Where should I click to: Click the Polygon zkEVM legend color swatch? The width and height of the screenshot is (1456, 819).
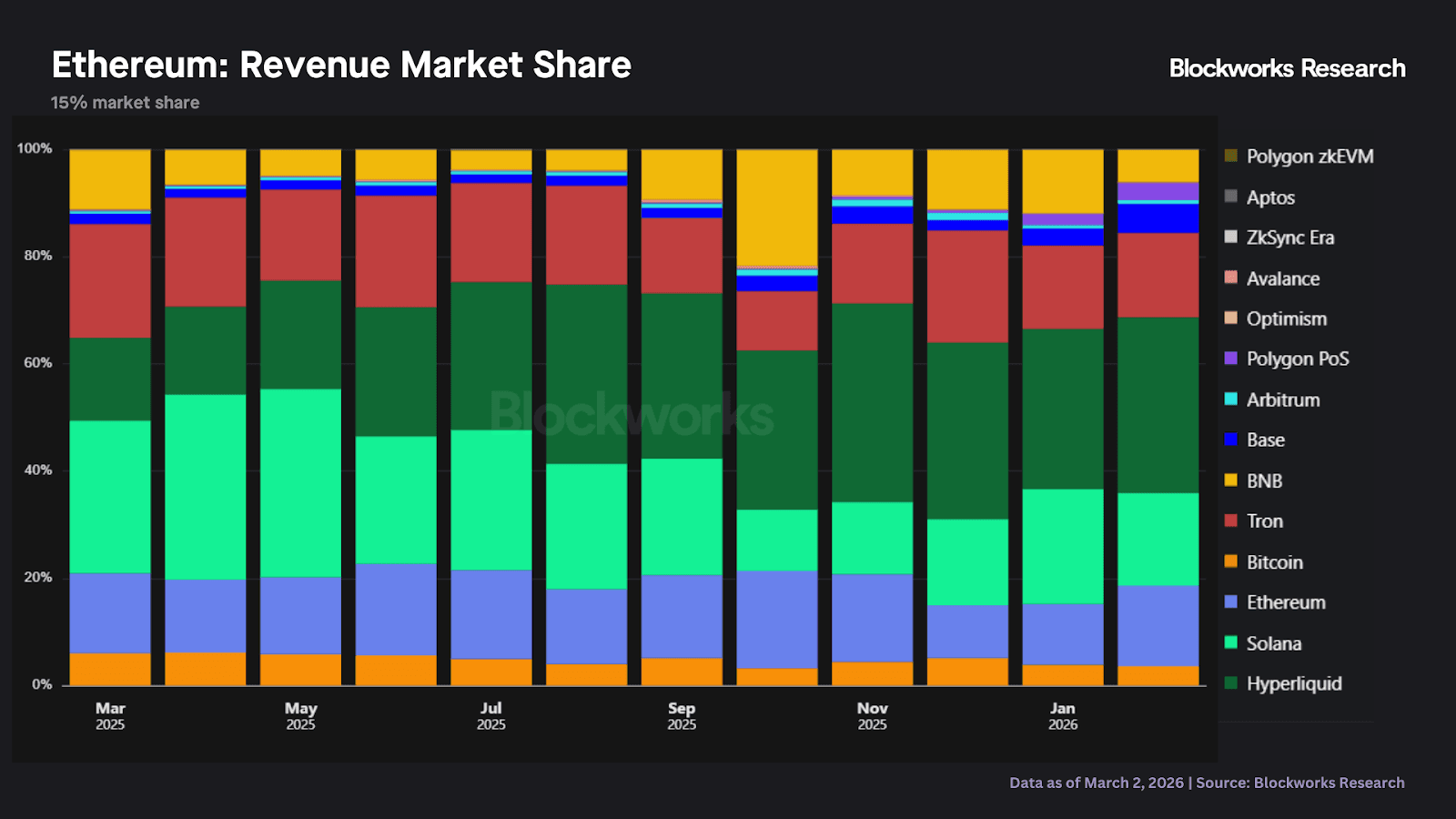[1231, 156]
